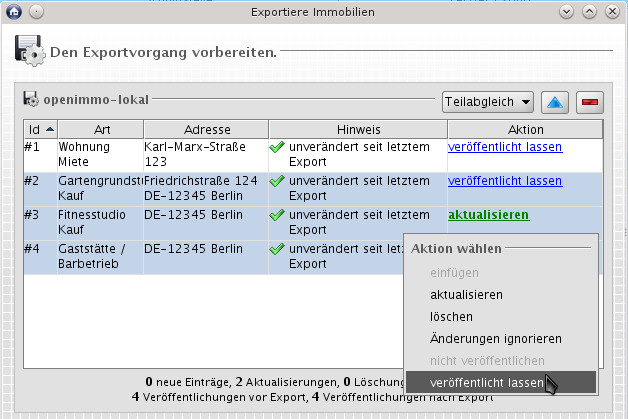Choose 'aktualisieren' from the action menu
The height and width of the screenshot is (419, 628).
[x=466, y=295]
